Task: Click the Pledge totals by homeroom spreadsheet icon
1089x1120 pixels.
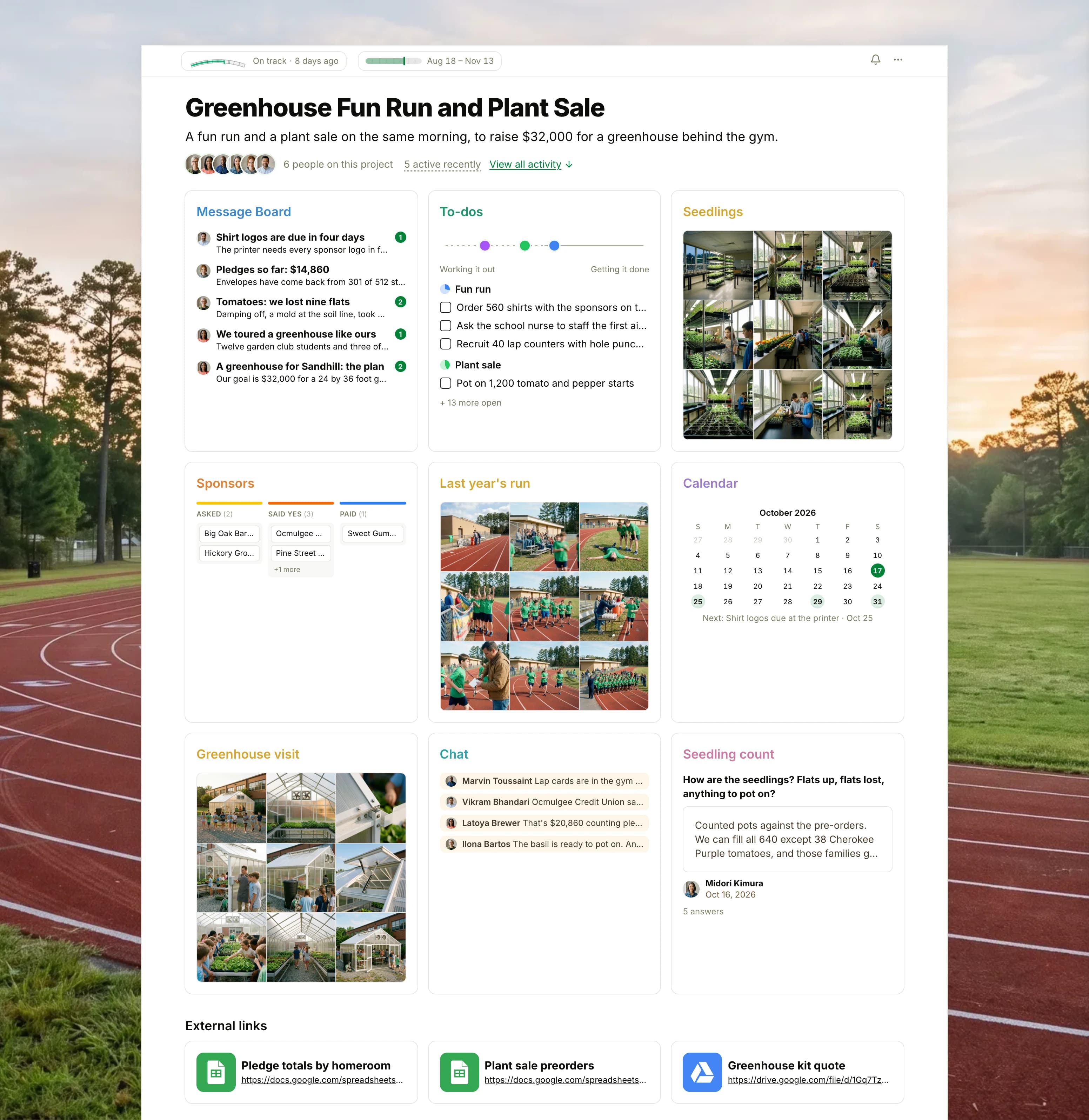Action: click(x=216, y=1073)
